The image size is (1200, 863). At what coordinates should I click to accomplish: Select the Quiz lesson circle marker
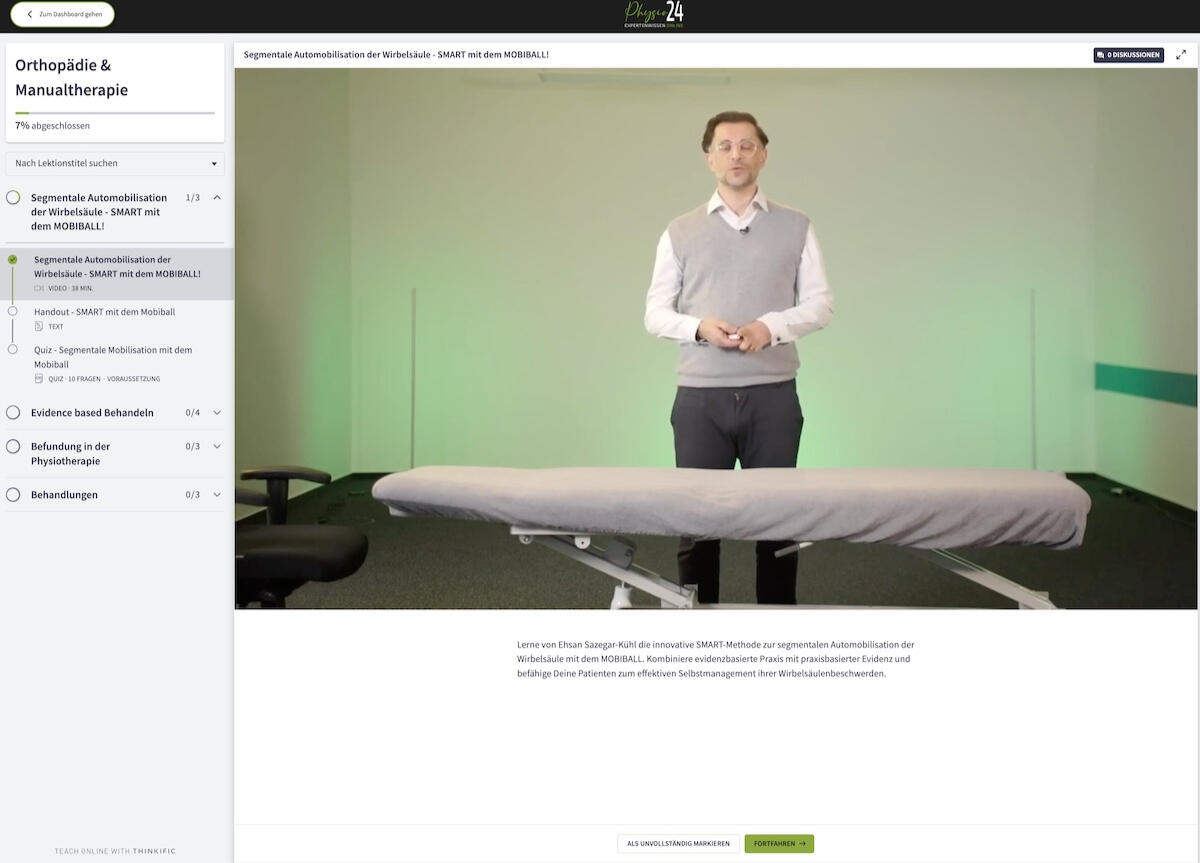point(12,349)
